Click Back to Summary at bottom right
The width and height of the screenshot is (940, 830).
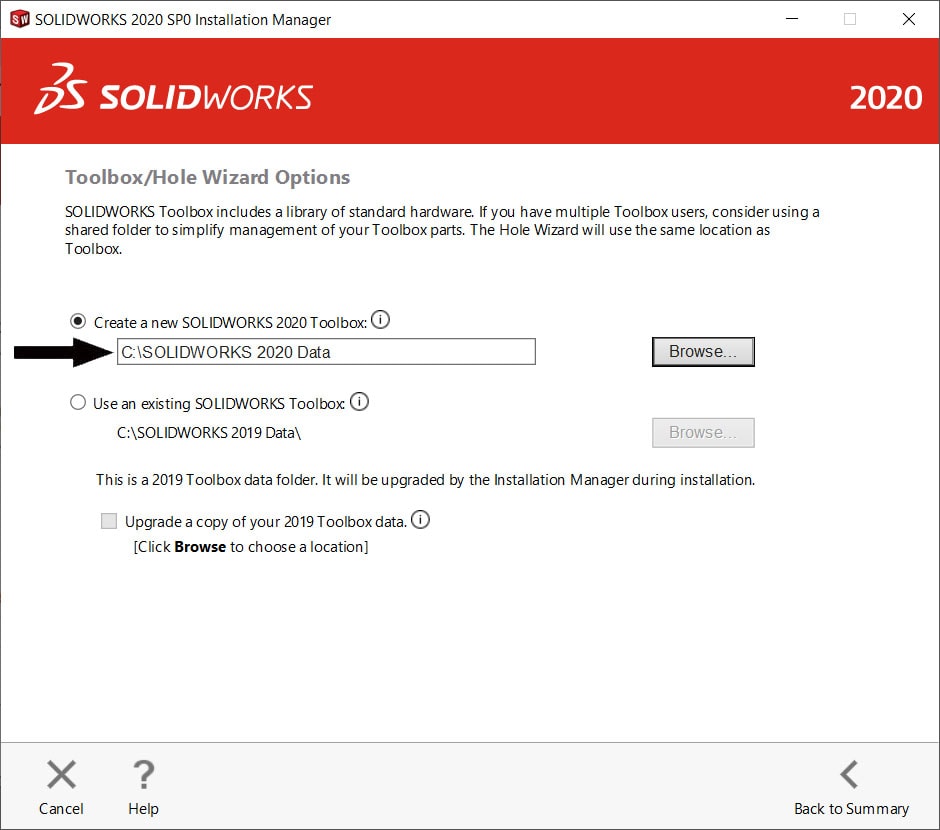[x=851, y=809]
